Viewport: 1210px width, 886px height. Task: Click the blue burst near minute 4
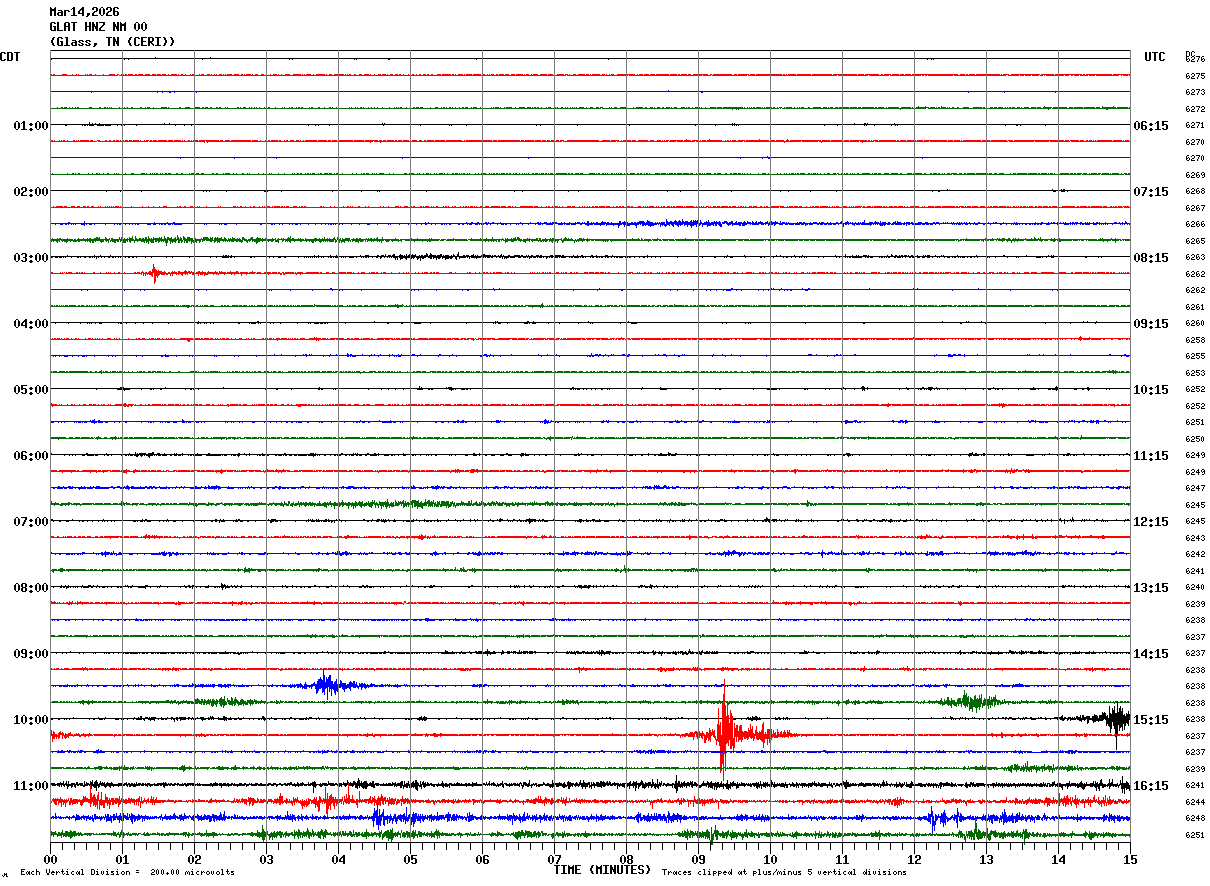[328, 685]
